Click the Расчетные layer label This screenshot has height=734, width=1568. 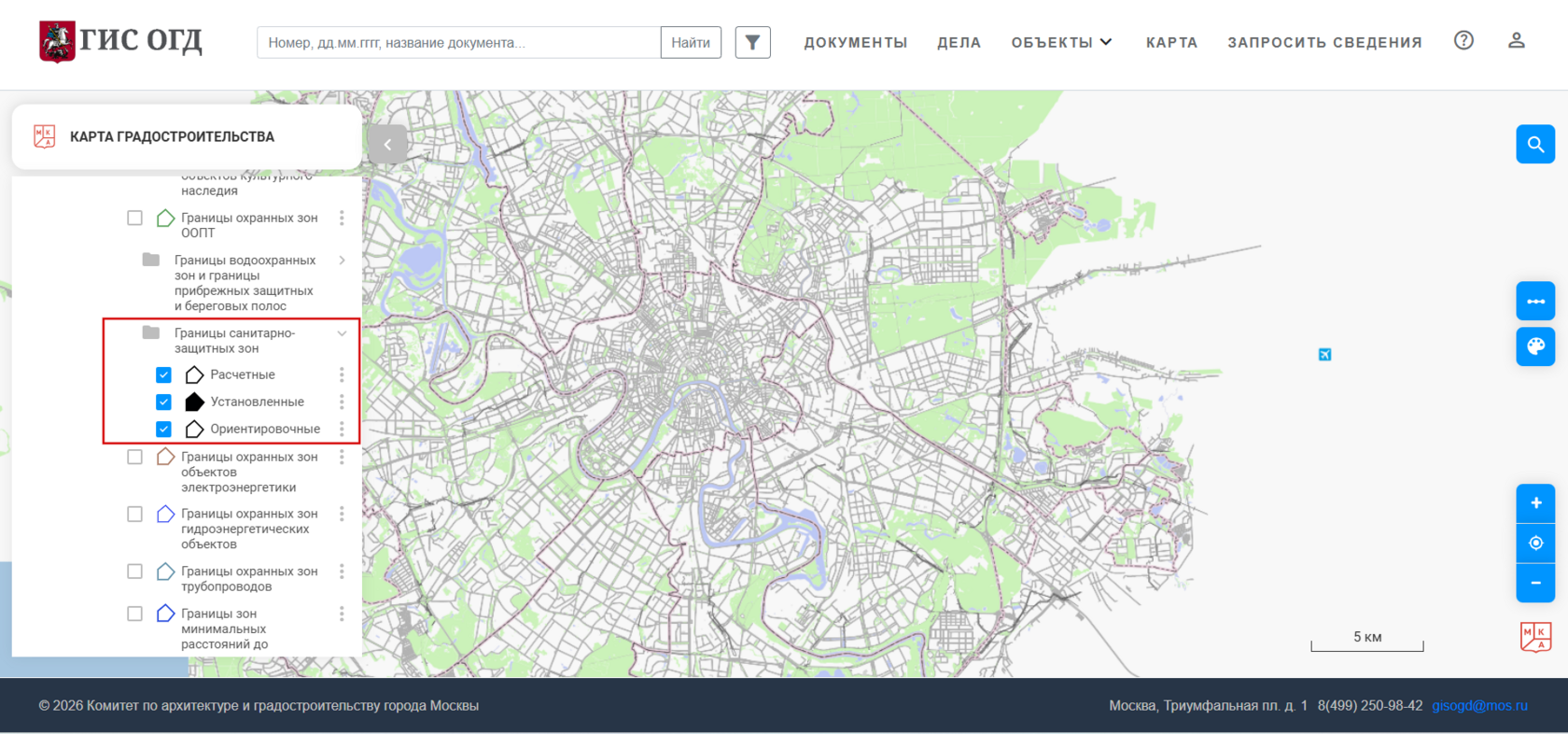243,374
